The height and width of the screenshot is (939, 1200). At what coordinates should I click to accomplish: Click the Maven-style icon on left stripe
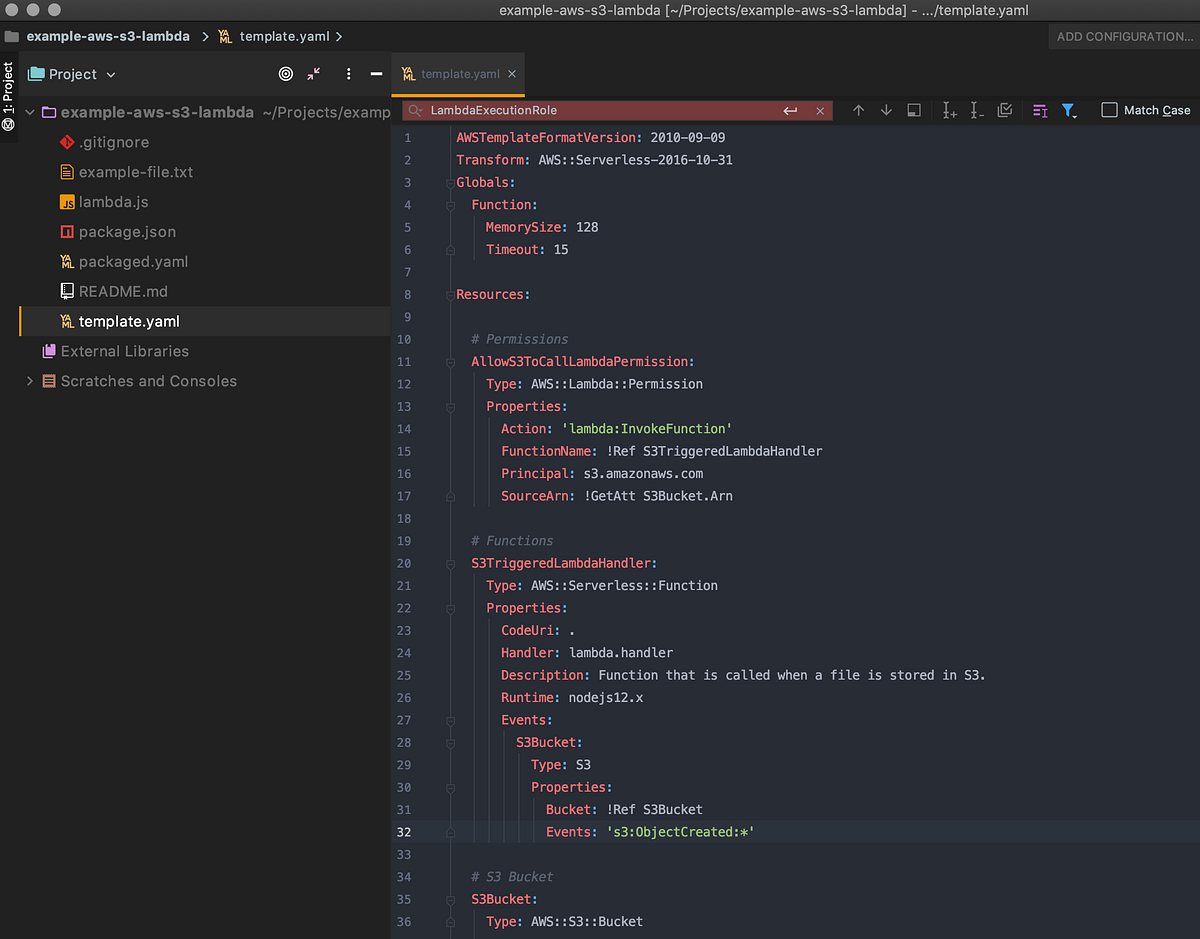click(8, 124)
